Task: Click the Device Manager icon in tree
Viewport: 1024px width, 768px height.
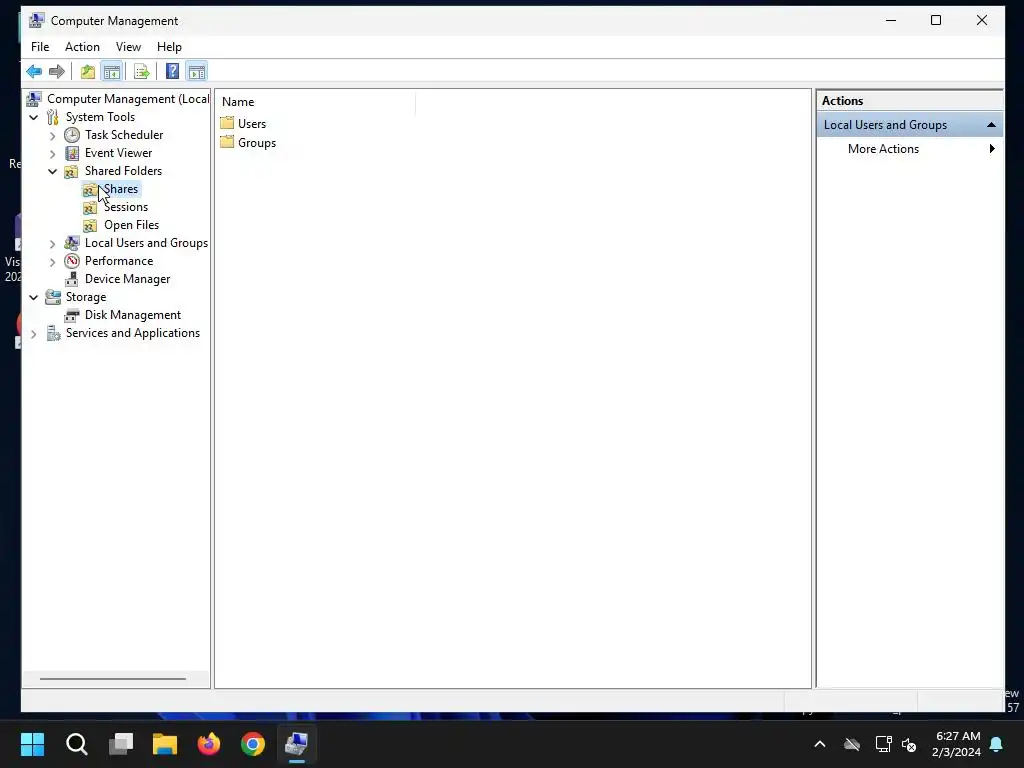Action: pyautogui.click(x=72, y=279)
